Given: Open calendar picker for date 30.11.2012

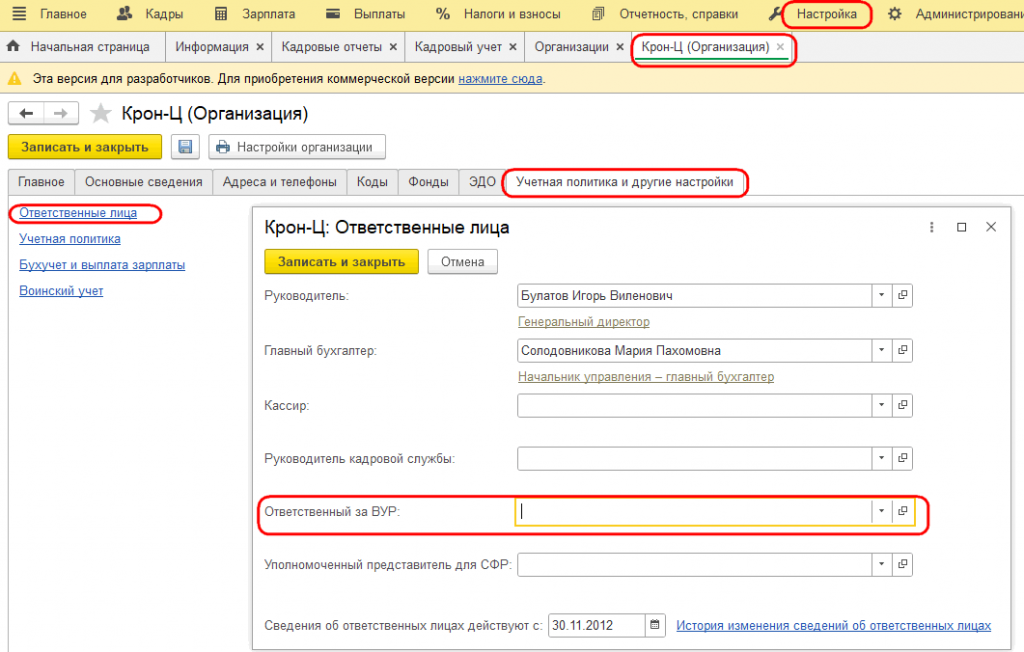Looking at the screenshot, I should click(x=654, y=625).
